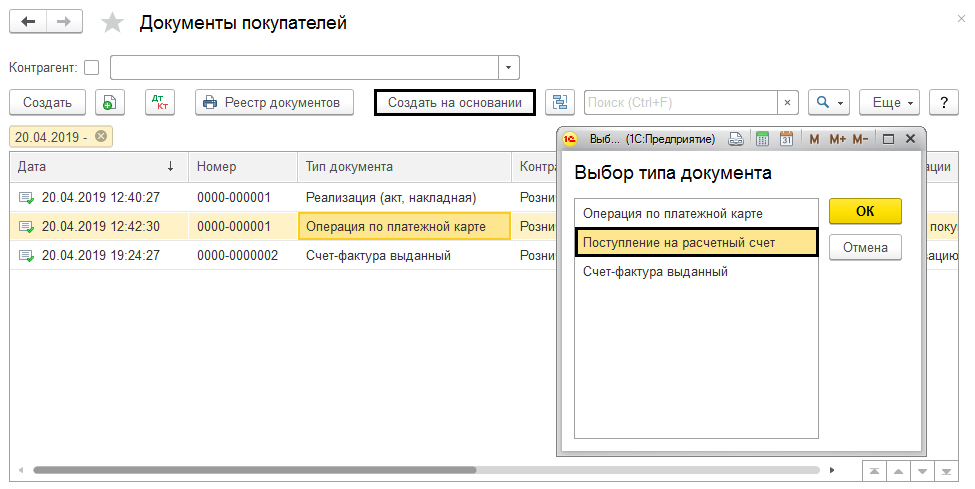This screenshot has width=975, height=489.
Task: Open the calendar icon in dialog titlebar
Action: (x=785, y=139)
